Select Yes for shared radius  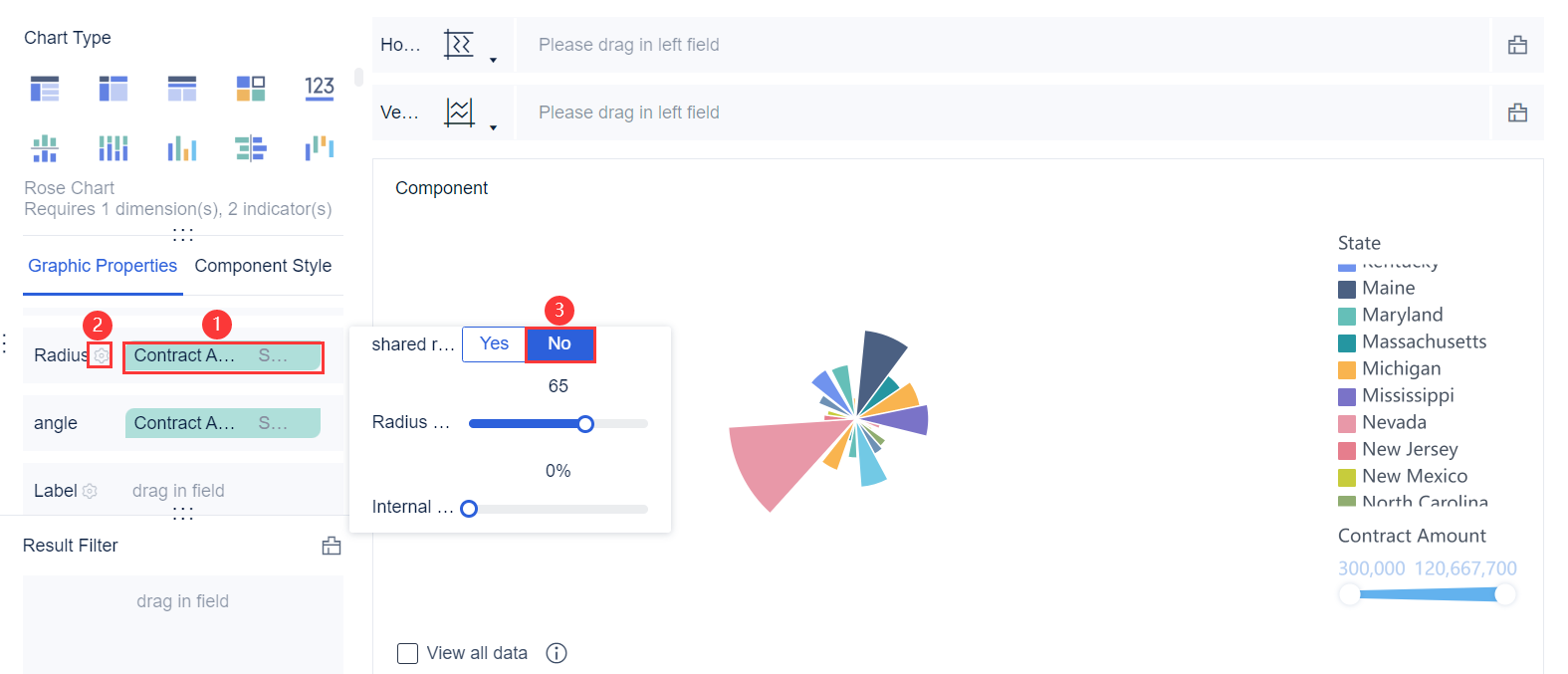tap(493, 344)
